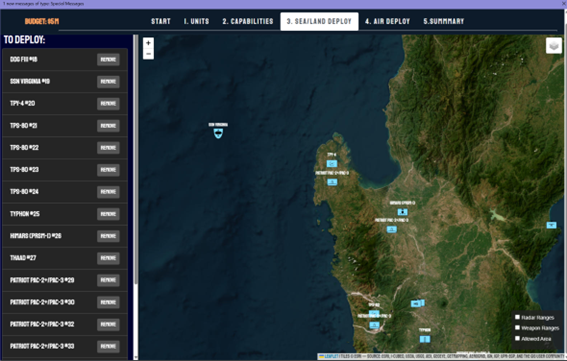Select the TPY-4 #20 list entry
Image resolution: width=567 pixels, height=361 pixels.
coord(65,103)
